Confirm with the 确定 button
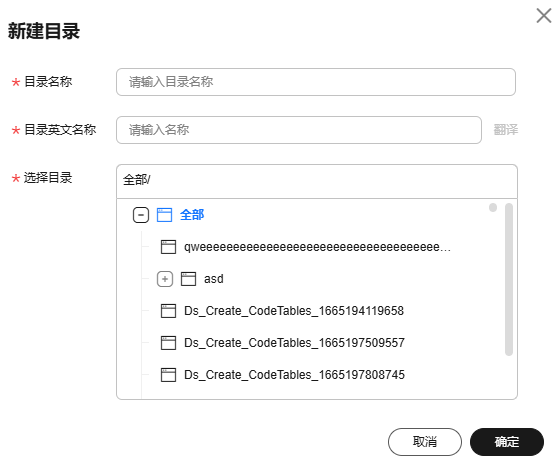 507,442
